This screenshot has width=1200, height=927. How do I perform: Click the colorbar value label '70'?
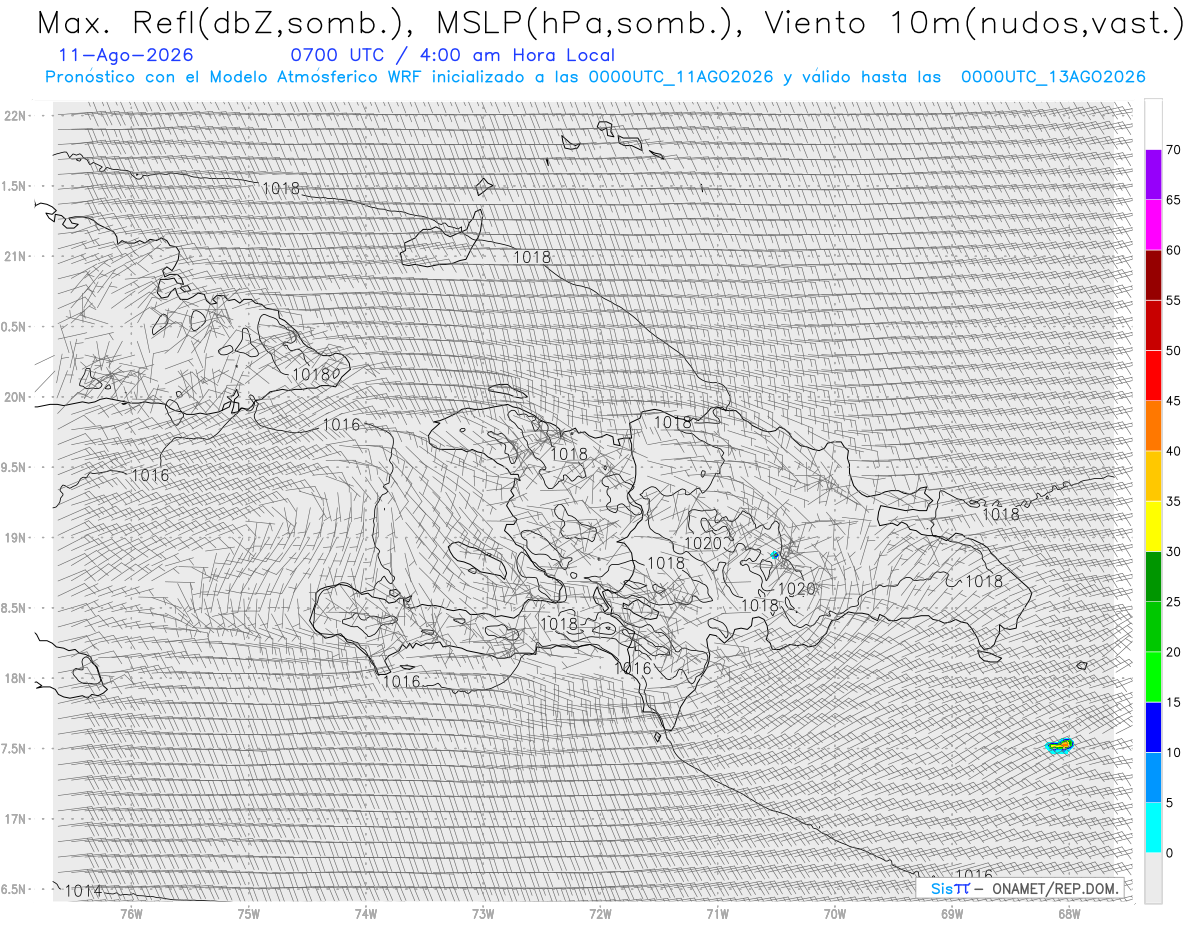1174,150
